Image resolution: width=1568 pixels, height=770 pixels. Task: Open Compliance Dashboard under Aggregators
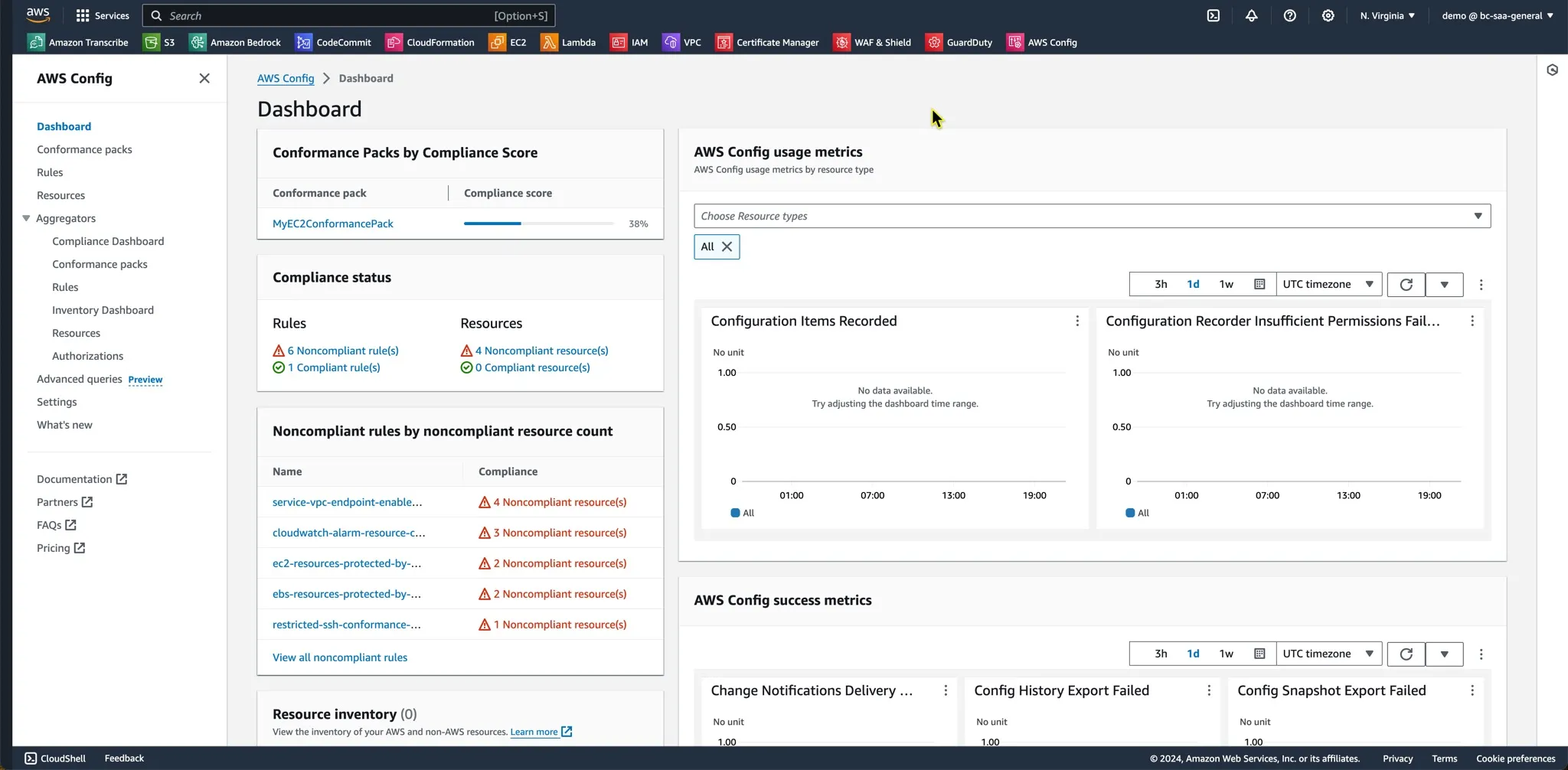[x=108, y=241]
